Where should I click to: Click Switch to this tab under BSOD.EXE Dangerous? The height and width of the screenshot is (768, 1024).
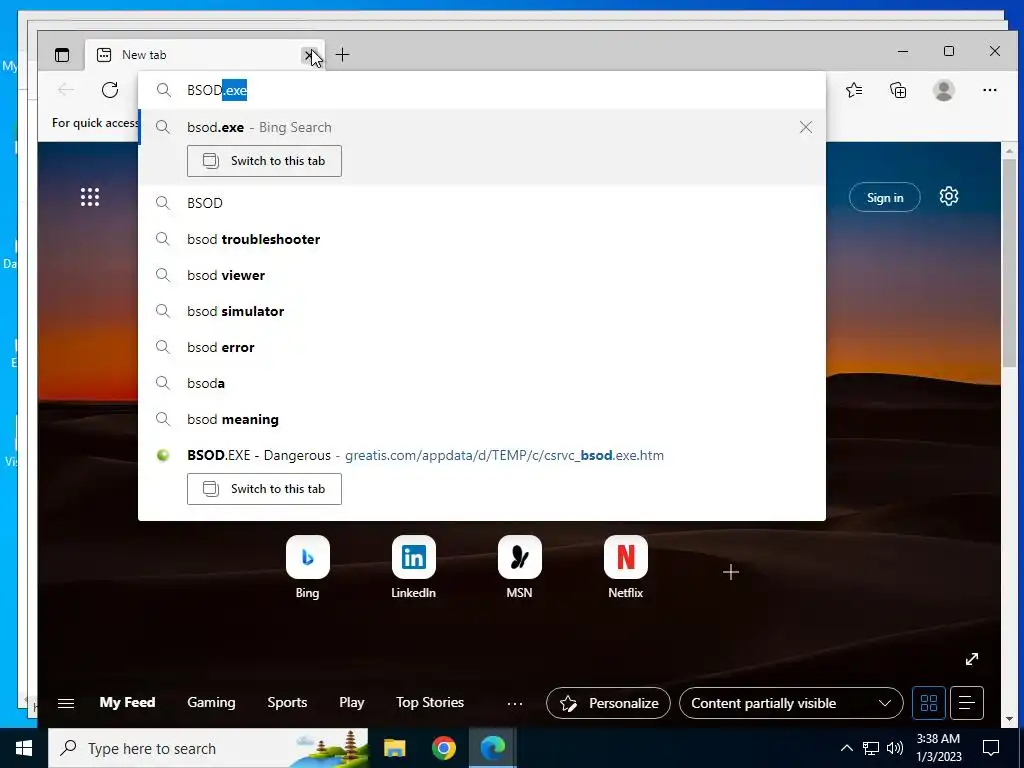coord(264,488)
